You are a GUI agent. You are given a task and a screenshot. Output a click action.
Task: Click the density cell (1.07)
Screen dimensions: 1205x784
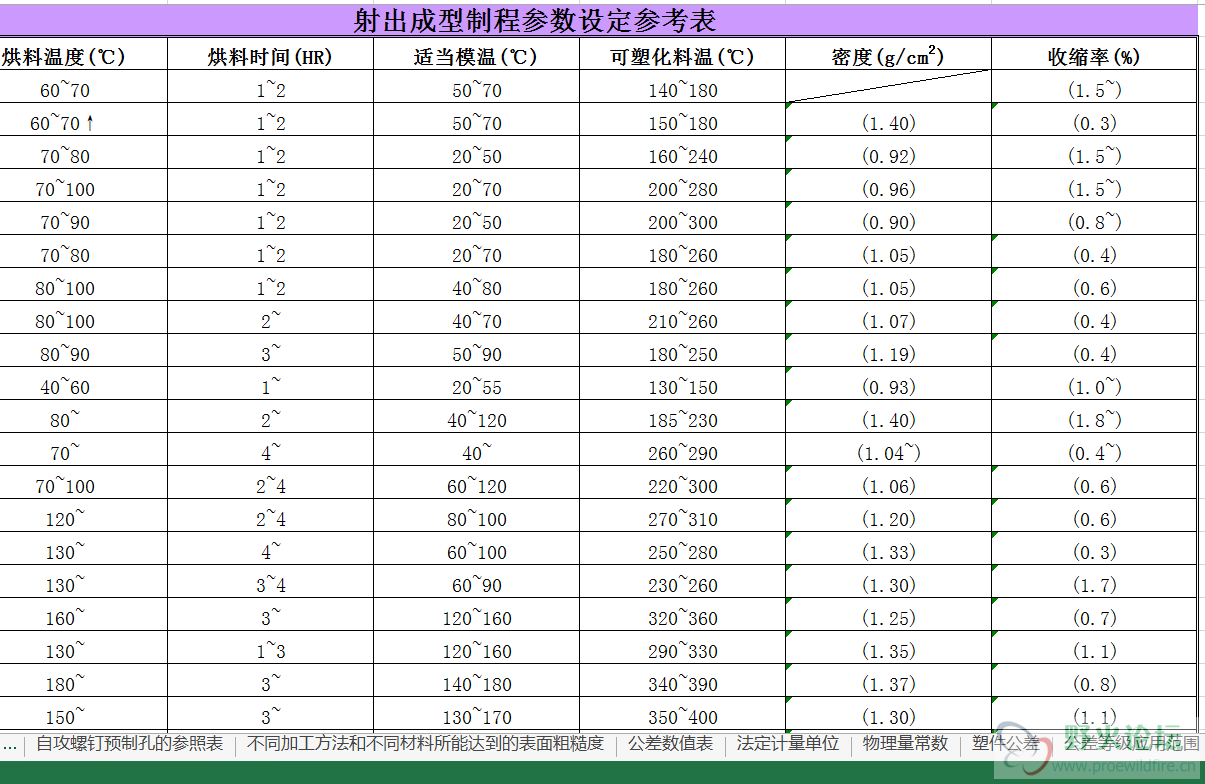tap(888, 318)
